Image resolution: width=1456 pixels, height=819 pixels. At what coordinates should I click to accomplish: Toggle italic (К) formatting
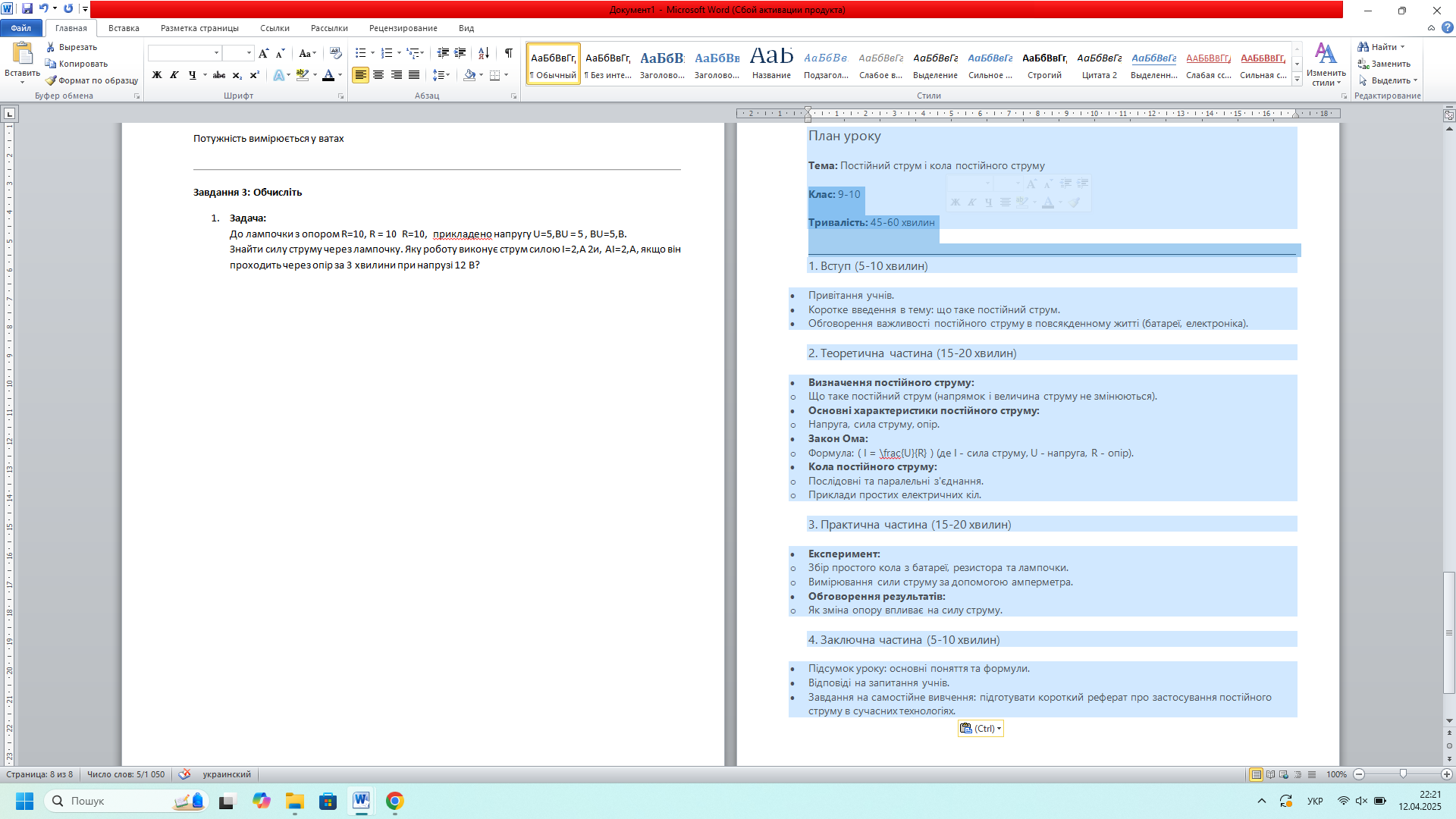[174, 75]
